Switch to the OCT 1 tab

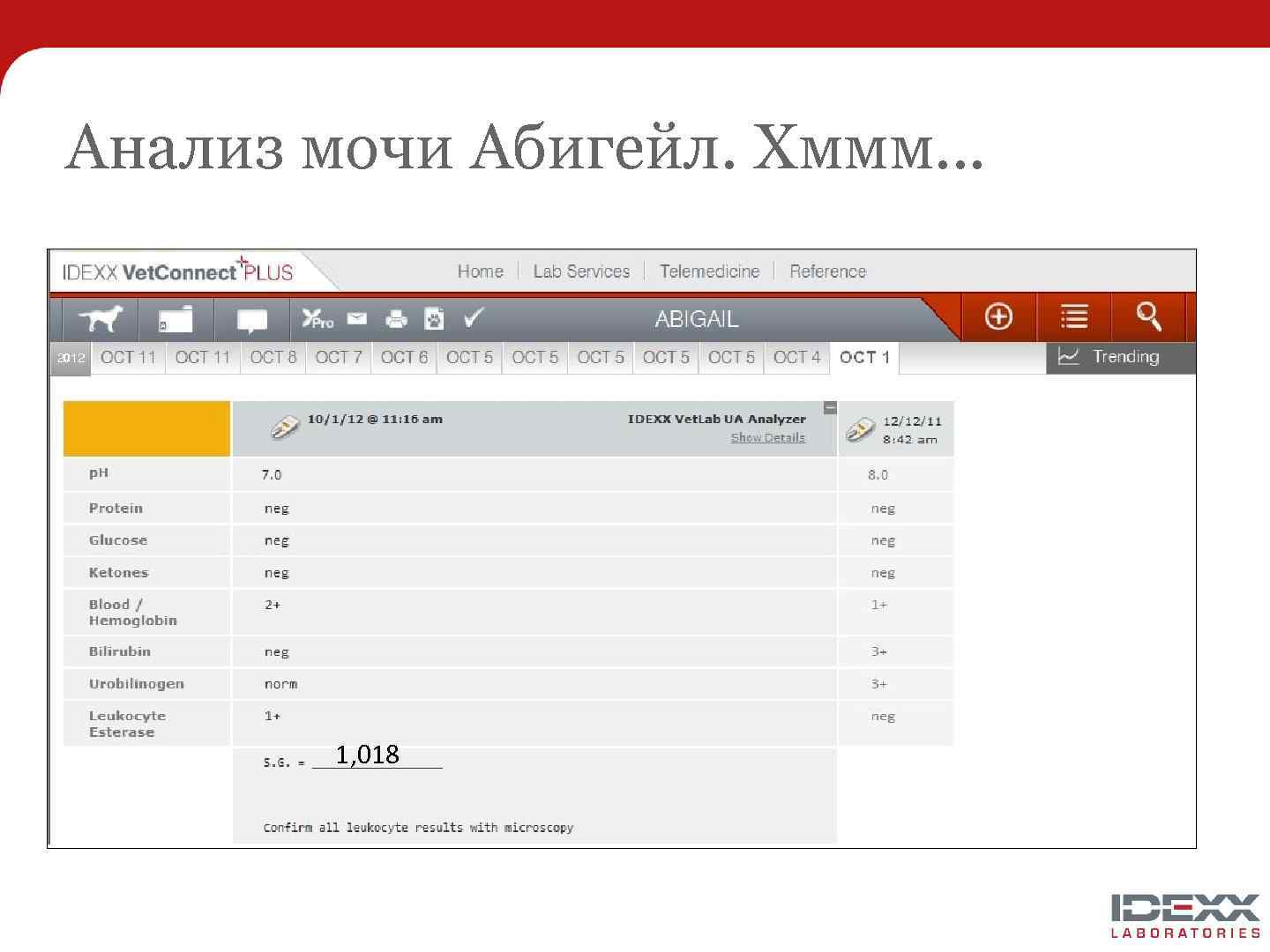pos(863,357)
